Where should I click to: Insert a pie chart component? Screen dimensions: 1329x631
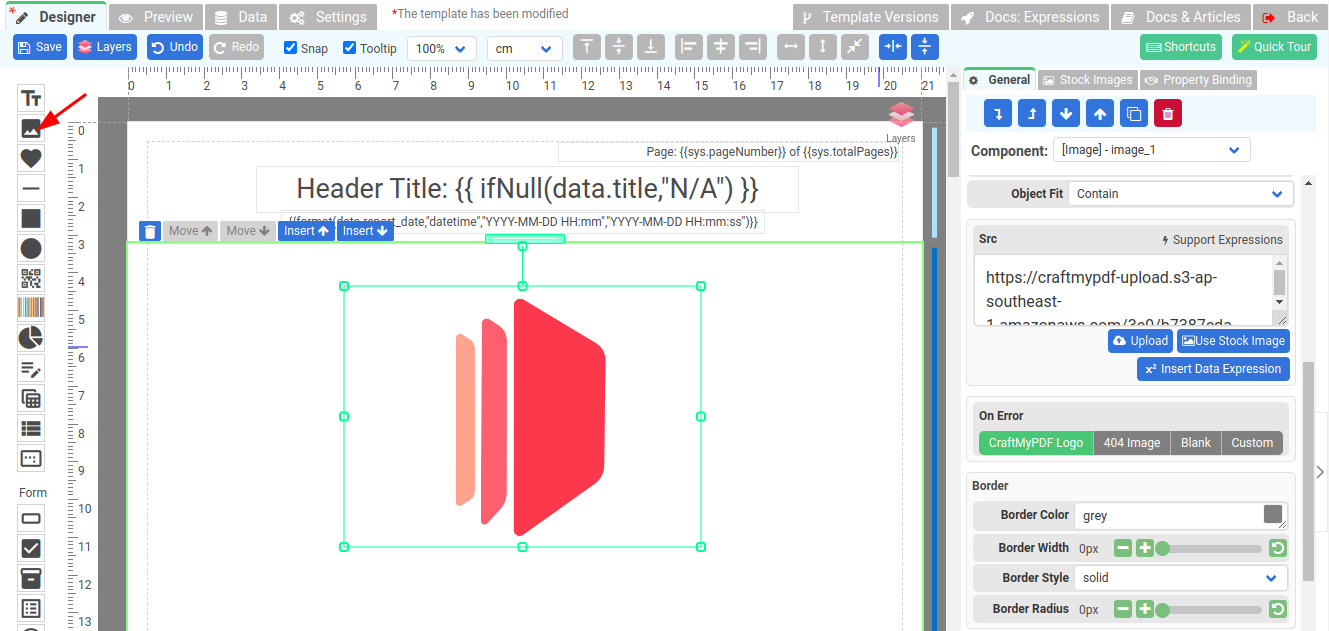click(x=31, y=338)
